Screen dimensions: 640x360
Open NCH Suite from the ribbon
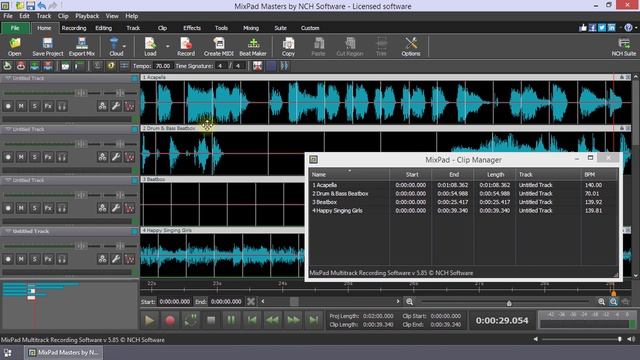[623, 47]
